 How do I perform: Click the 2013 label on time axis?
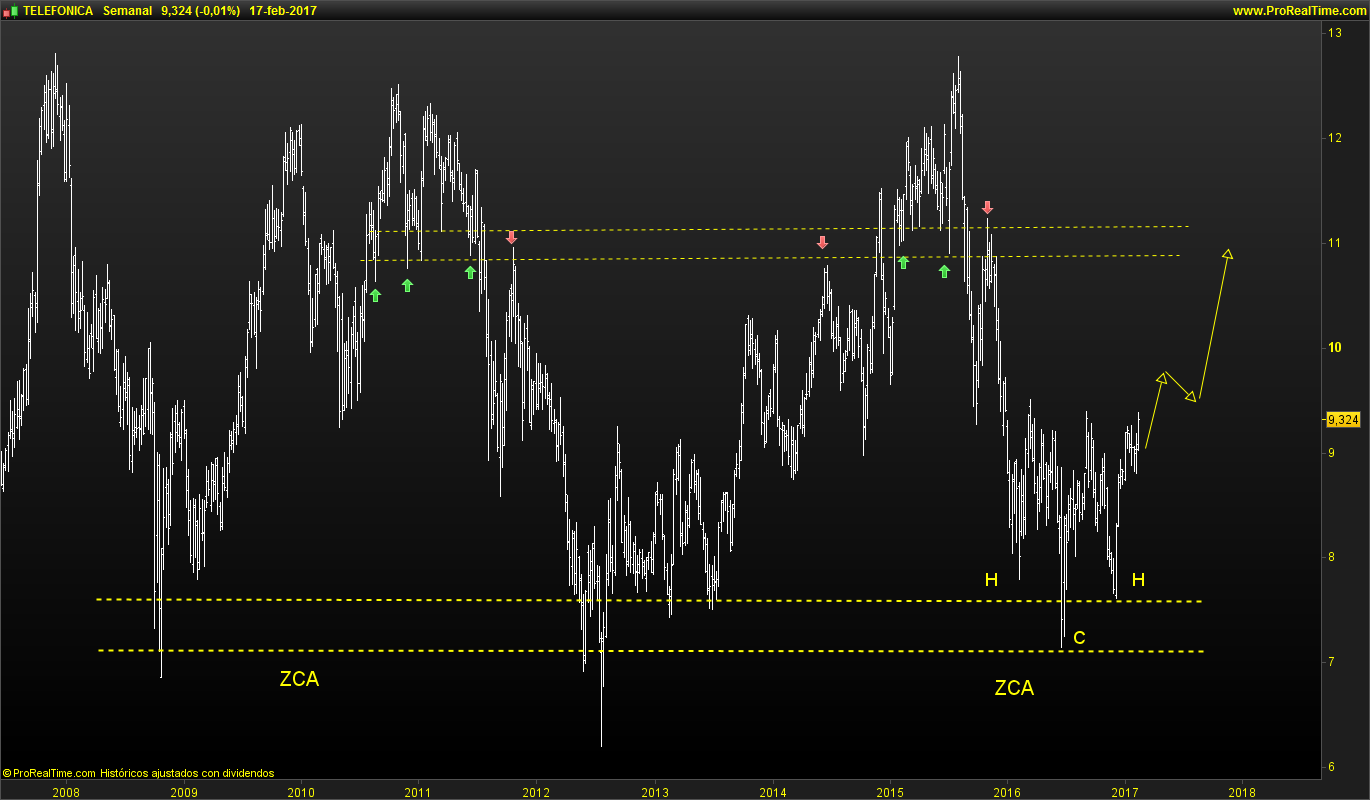654,791
